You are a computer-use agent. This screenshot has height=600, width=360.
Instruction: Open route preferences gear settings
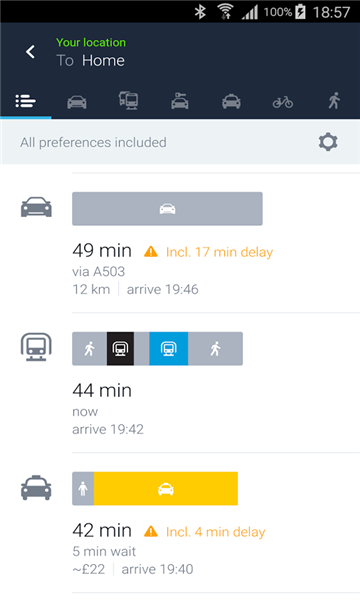tap(328, 142)
